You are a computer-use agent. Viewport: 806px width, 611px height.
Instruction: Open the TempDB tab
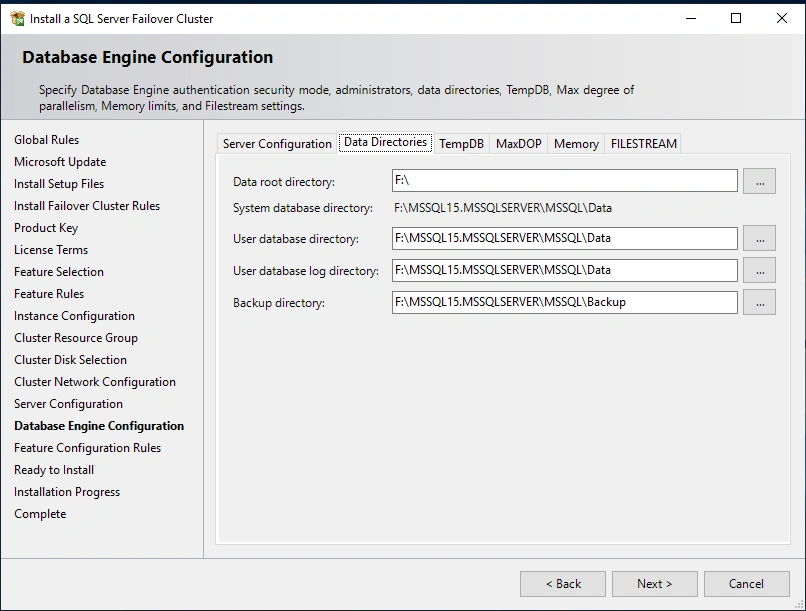(461, 143)
